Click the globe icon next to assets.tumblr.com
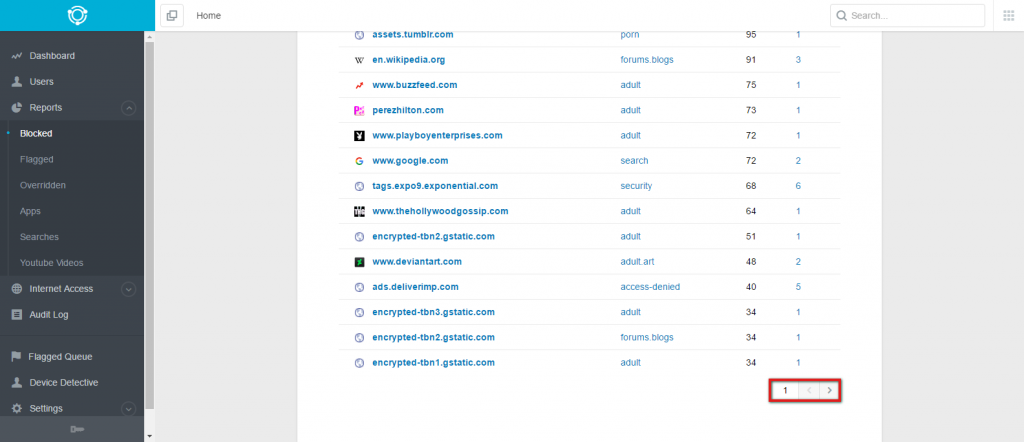This screenshot has width=1024, height=442. click(x=359, y=35)
